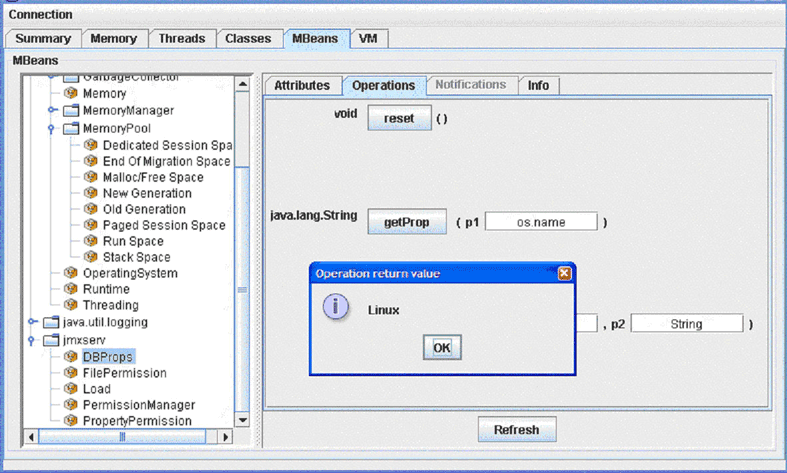The width and height of the screenshot is (787, 473).
Task: Click the PropertyPermission bean icon
Action: pos(71,421)
